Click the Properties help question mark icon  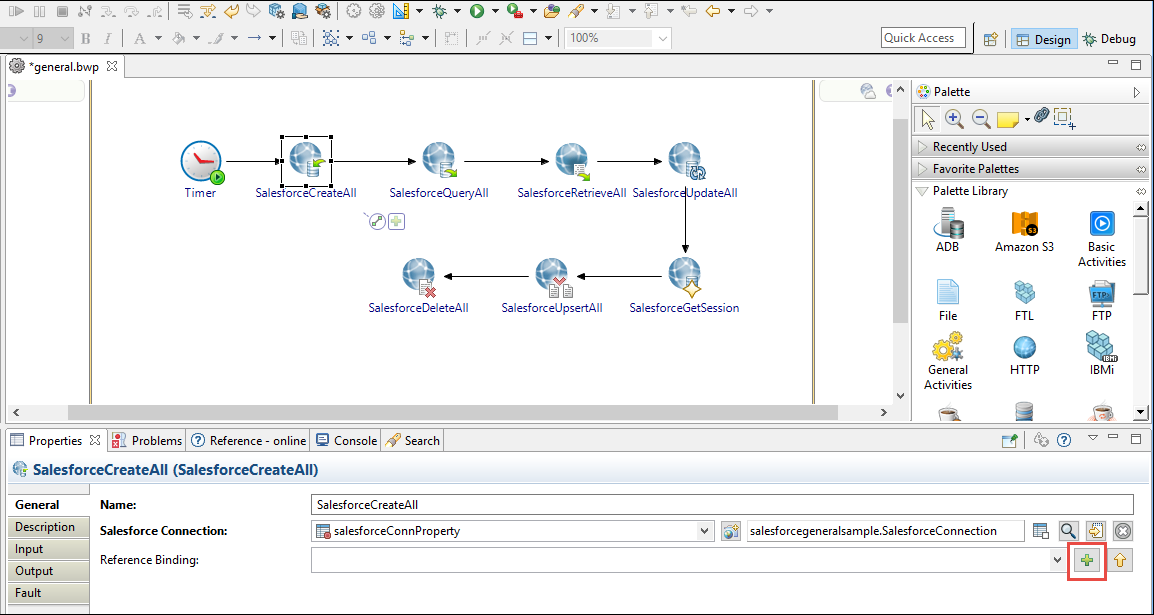[x=1063, y=440]
